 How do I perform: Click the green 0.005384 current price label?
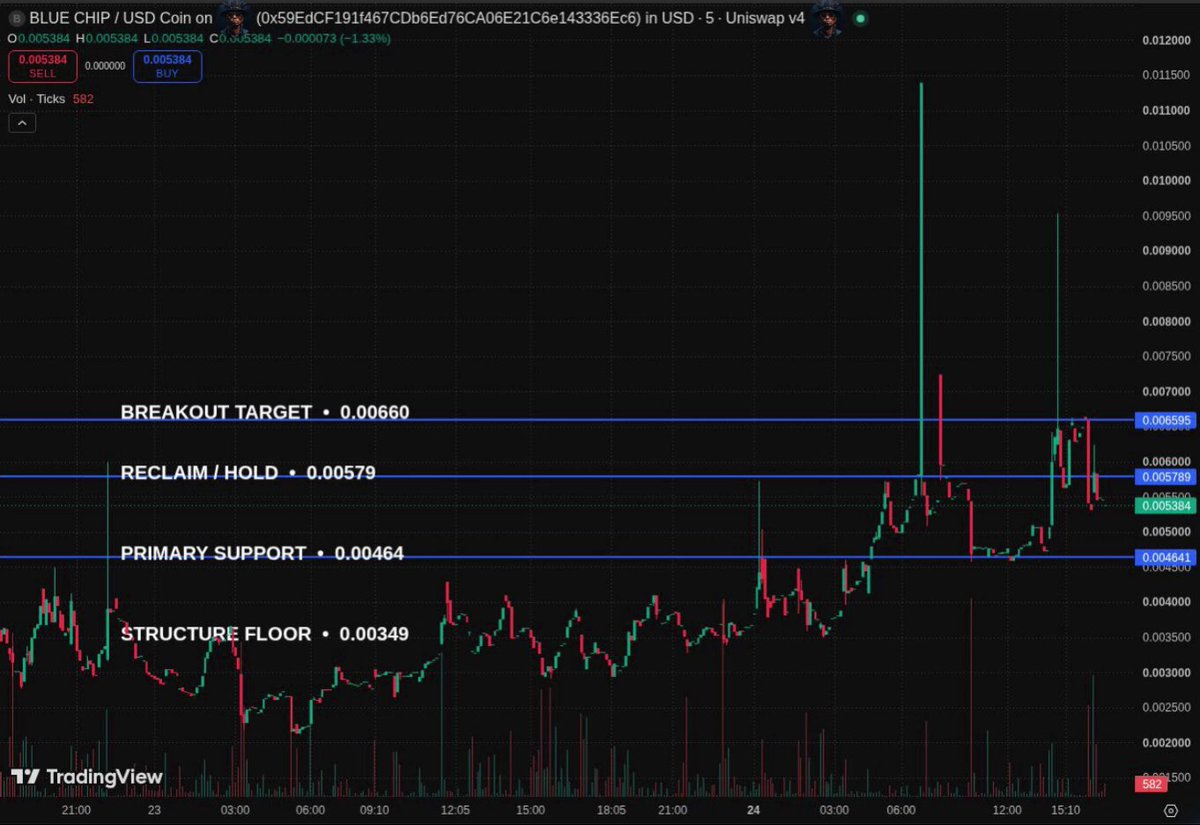point(1166,506)
